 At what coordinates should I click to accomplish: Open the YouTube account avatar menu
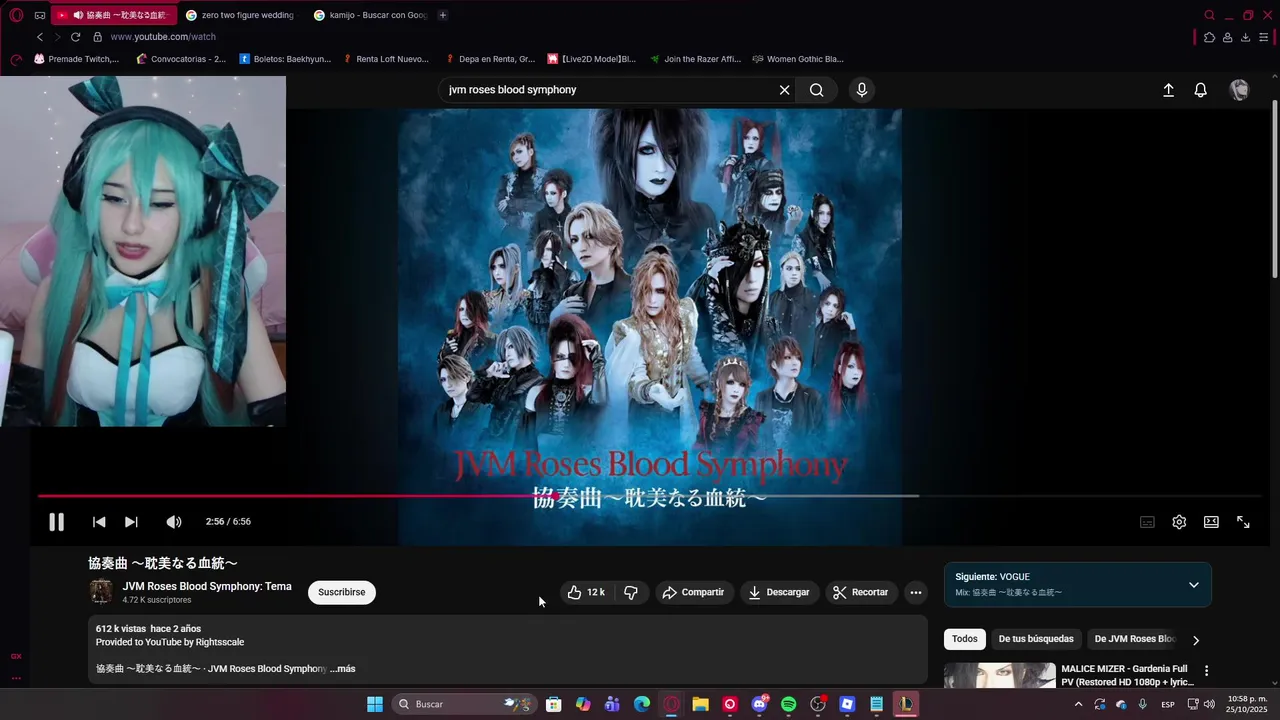pos(1239,90)
